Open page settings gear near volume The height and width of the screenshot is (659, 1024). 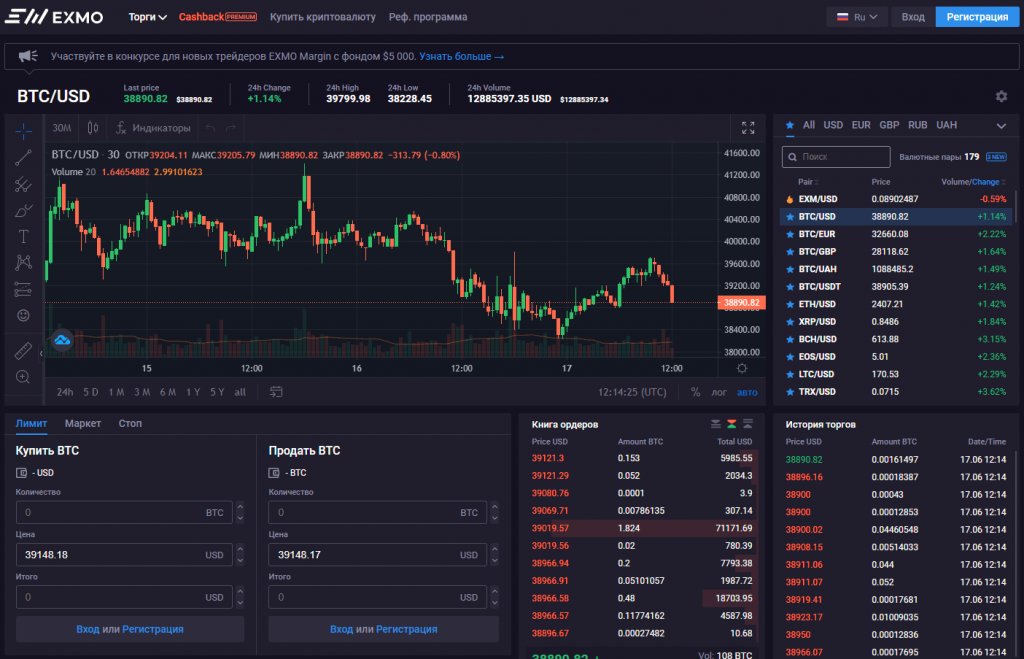point(1001,96)
